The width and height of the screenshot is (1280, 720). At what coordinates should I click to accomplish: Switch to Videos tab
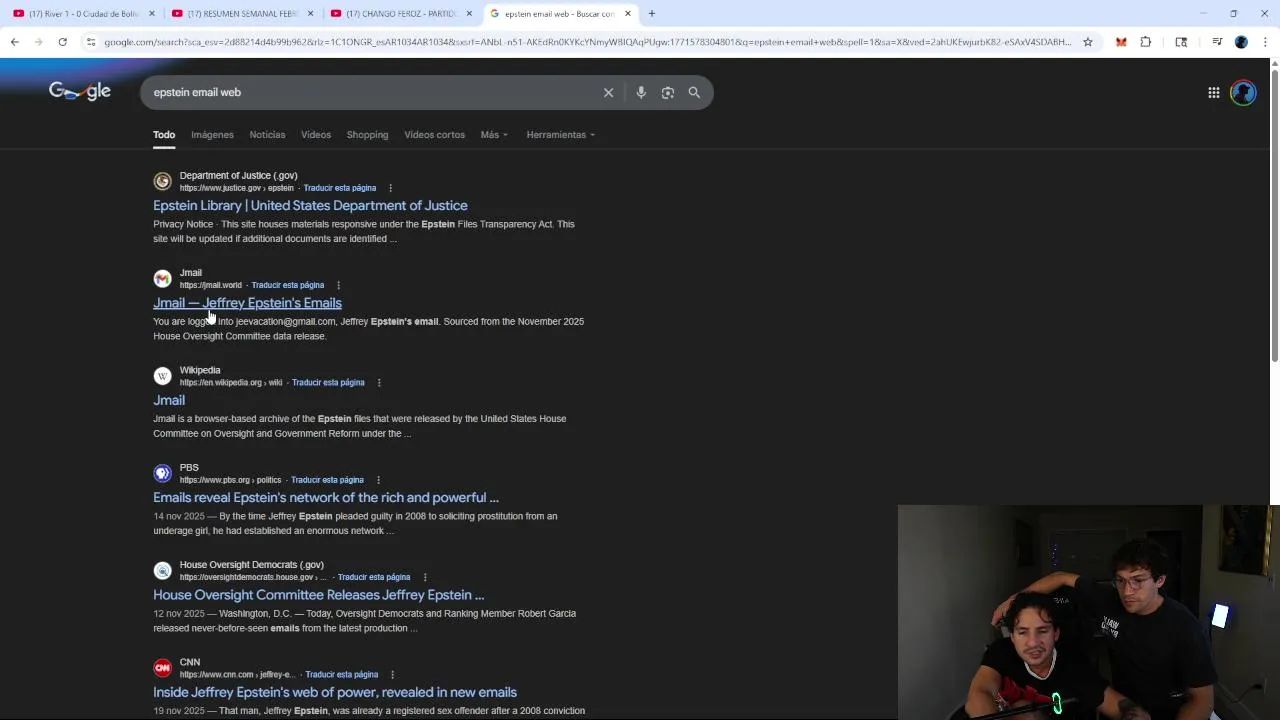pyautogui.click(x=316, y=135)
